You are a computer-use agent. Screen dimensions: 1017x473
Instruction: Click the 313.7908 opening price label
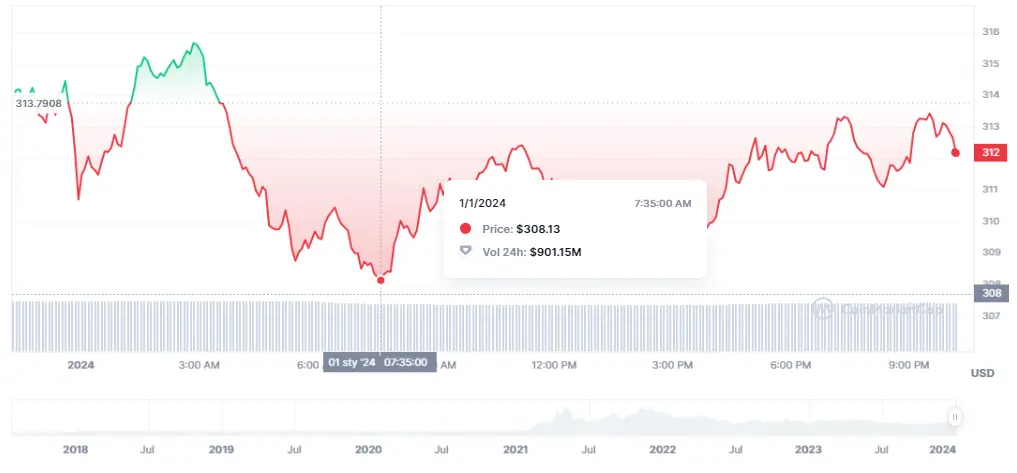(38, 103)
